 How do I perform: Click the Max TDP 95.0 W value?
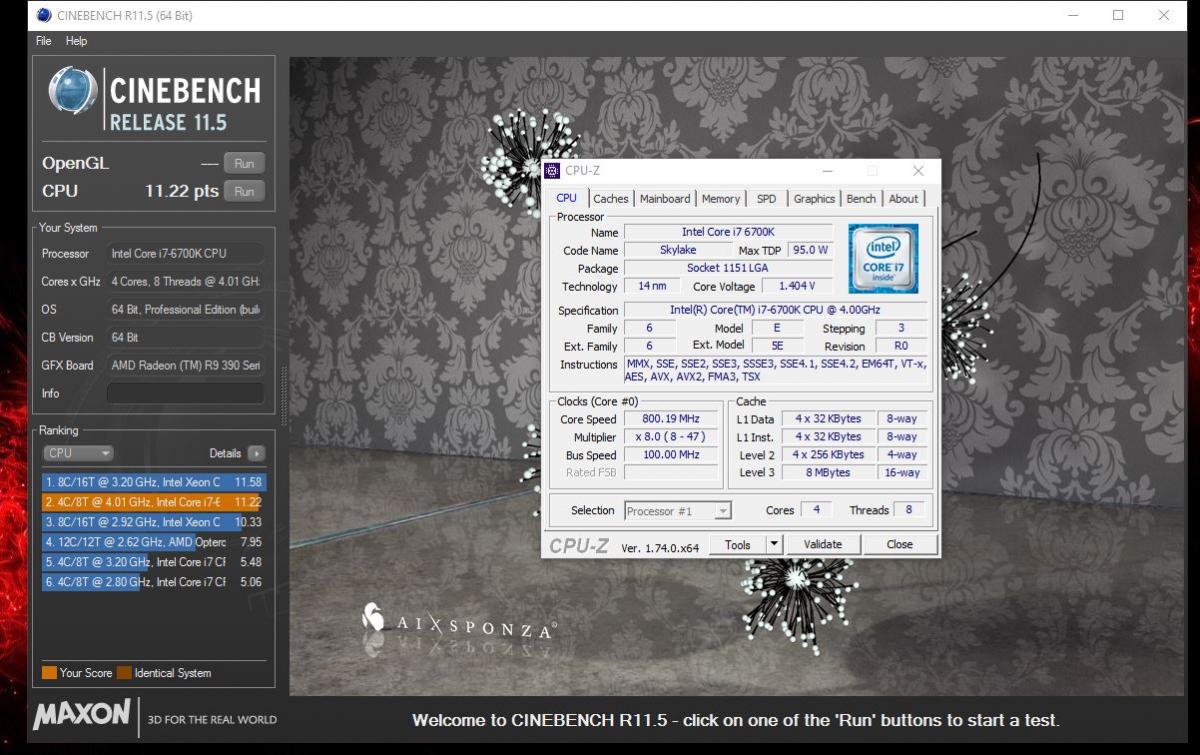tap(810, 250)
